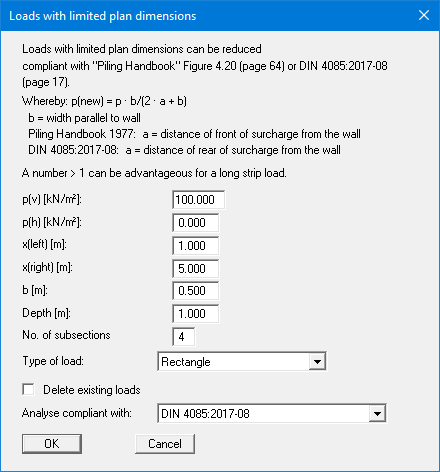Click the 'No. of subsections' label
Screen dimensions: 440x472
[66, 335]
